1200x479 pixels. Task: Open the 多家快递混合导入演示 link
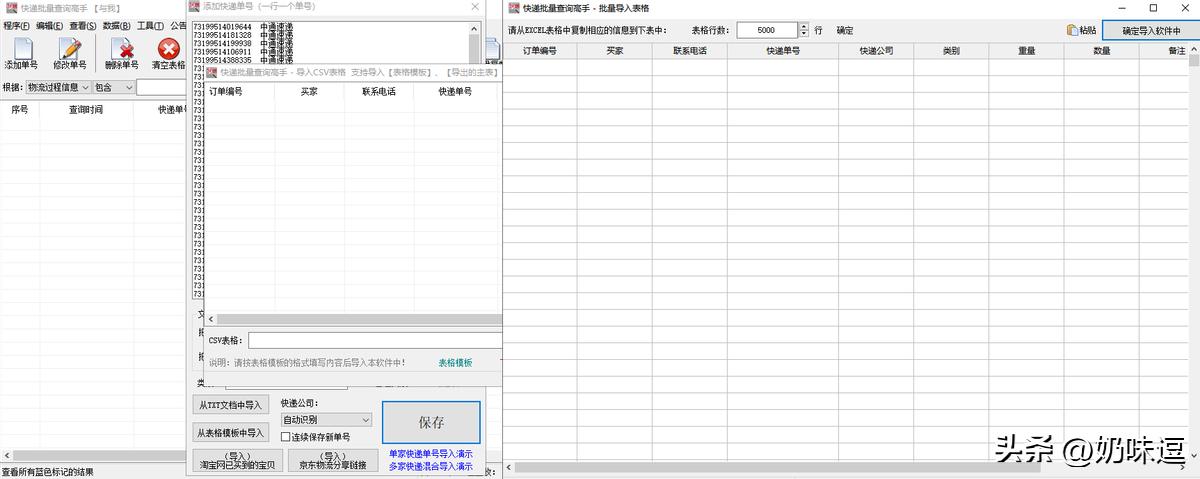(x=431, y=466)
